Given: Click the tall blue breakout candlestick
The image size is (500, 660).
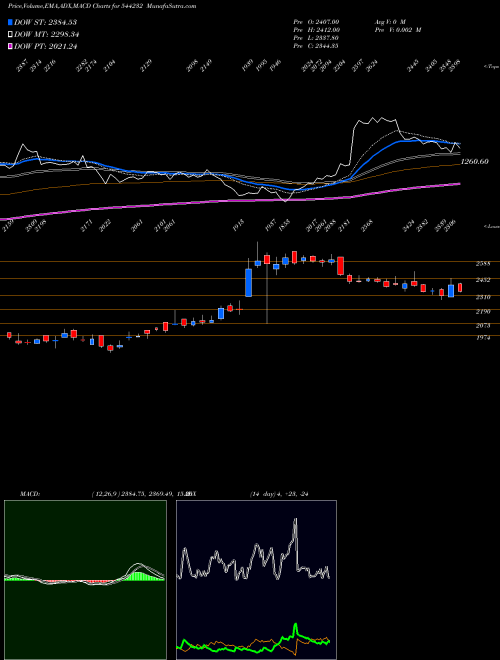Looking at the screenshot, I should [x=249, y=282].
